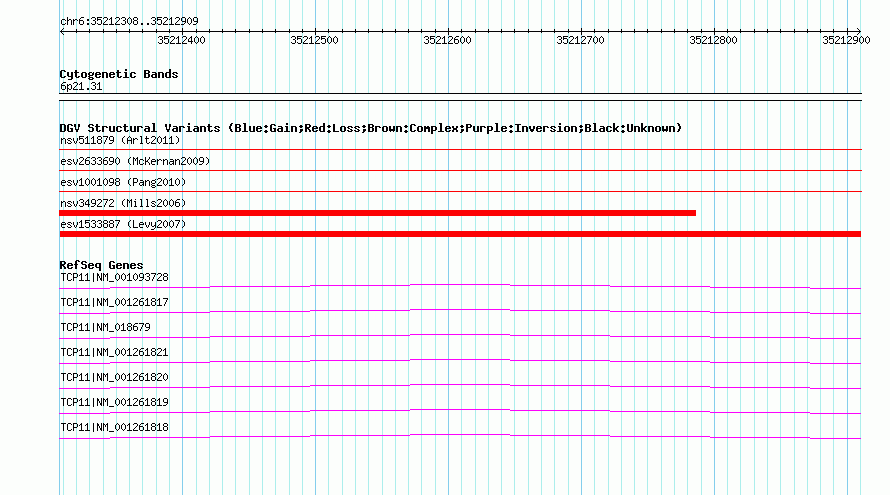Open transcript TCP11|NM_001261818
Viewport: 890px width, 495px height.
click(x=115, y=427)
